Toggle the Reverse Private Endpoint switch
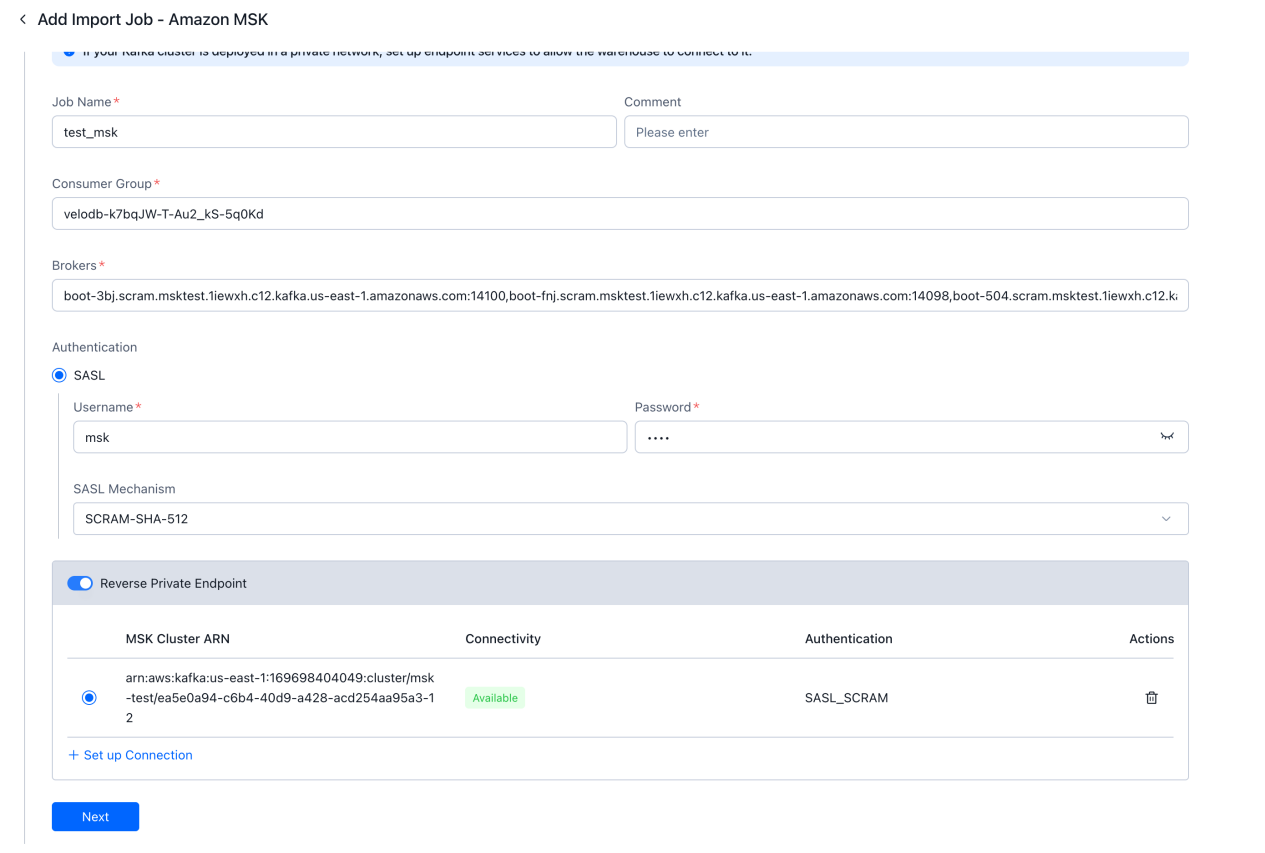The height and width of the screenshot is (853, 1265). coord(80,583)
